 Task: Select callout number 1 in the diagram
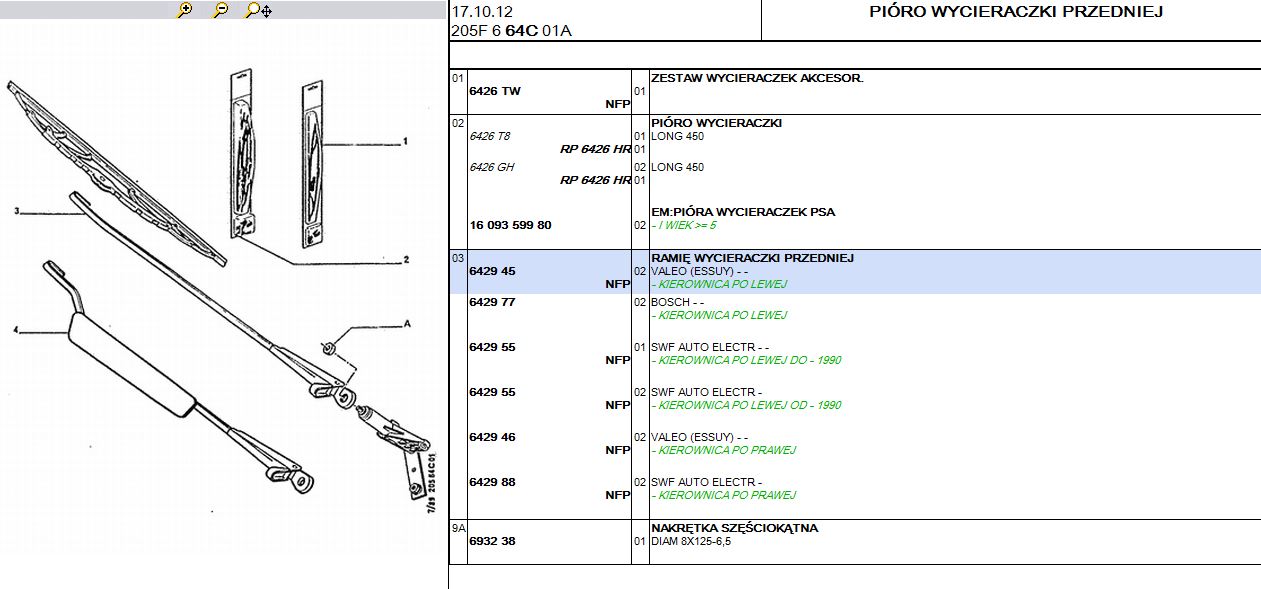click(x=405, y=142)
